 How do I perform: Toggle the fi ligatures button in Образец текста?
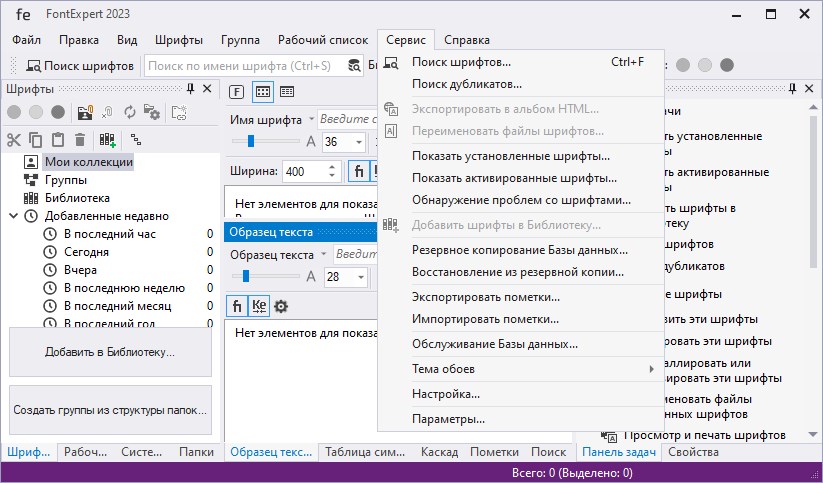[x=237, y=306]
